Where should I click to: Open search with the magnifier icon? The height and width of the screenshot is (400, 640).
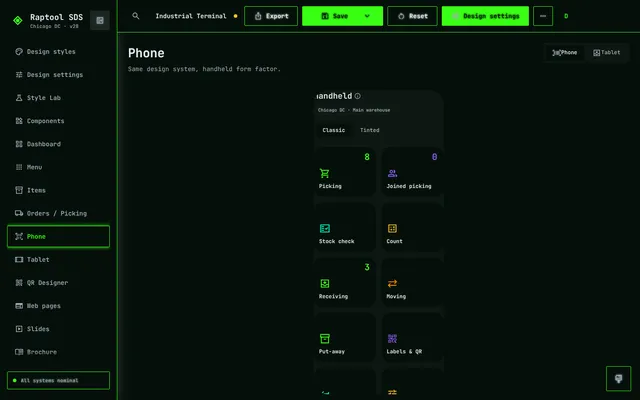point(136,16)
